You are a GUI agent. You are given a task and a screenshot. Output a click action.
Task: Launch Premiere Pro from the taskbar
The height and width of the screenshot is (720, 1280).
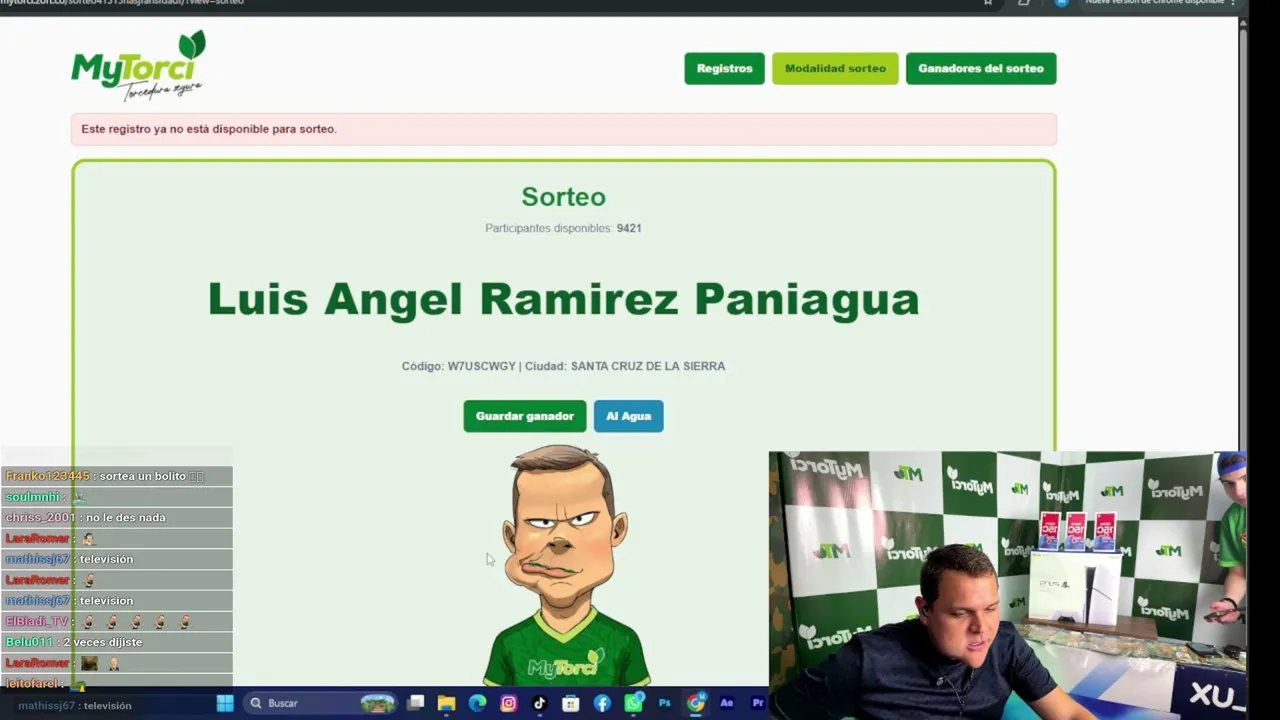757,703
